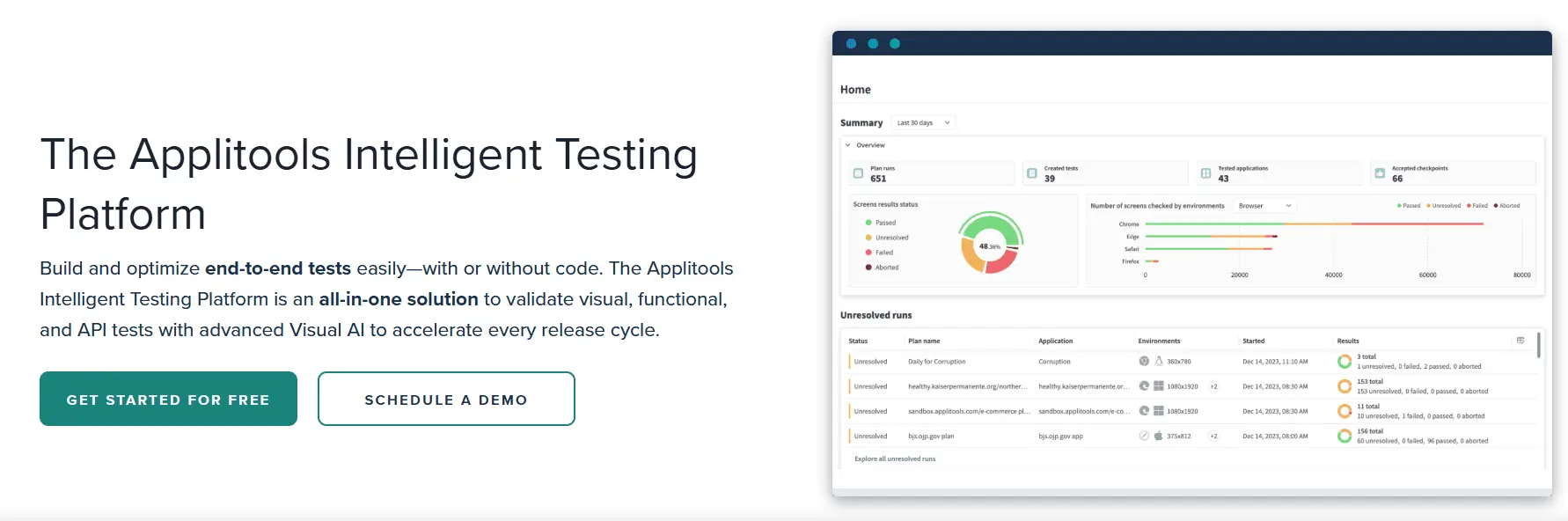This screenshot has height=521, width=1568.
Task: Click the 156 total results ring icon
Action: tap(1345, 436)
